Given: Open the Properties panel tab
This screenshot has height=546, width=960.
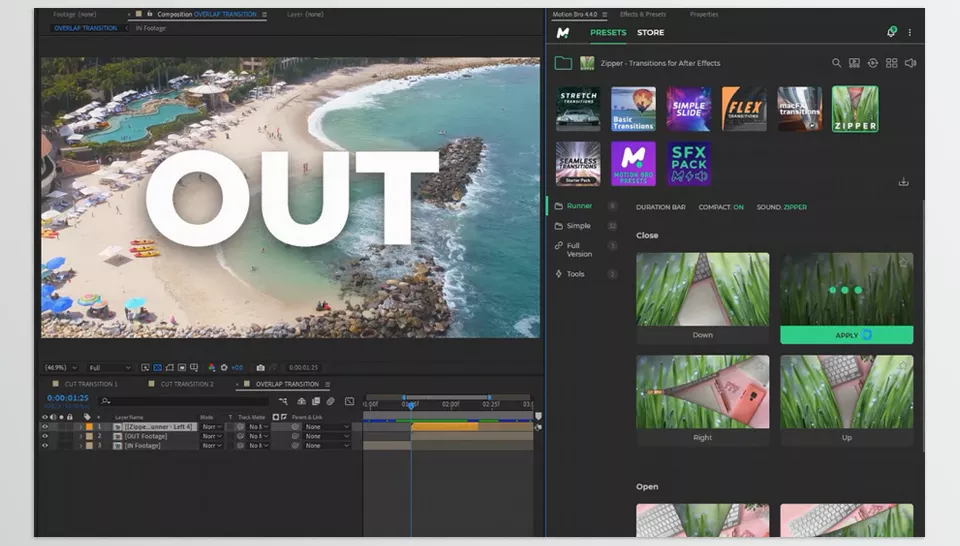Looking at the screenshot, I should tap(704, 14).
